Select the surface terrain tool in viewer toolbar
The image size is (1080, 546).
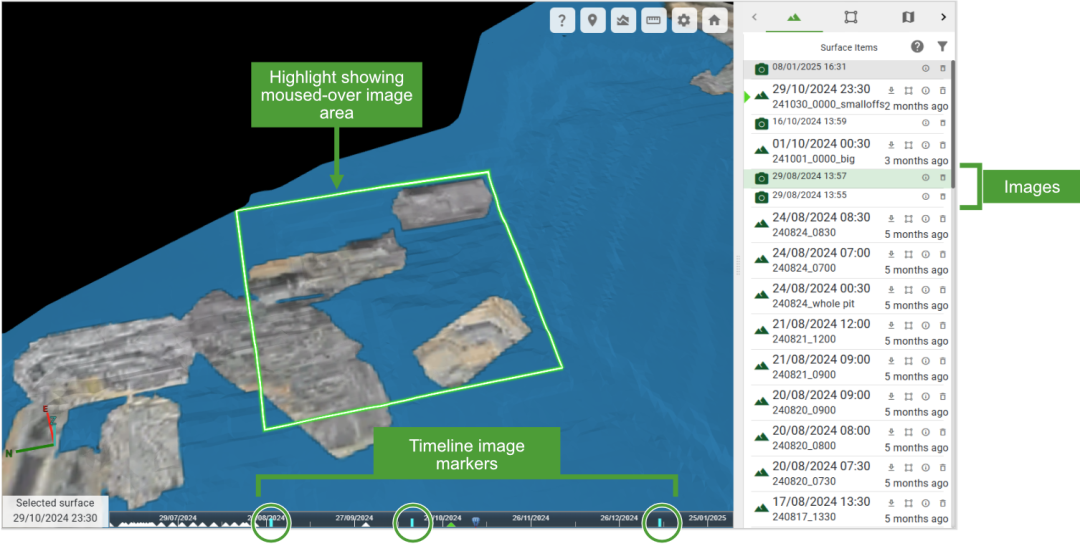click(x=623, y=21)
